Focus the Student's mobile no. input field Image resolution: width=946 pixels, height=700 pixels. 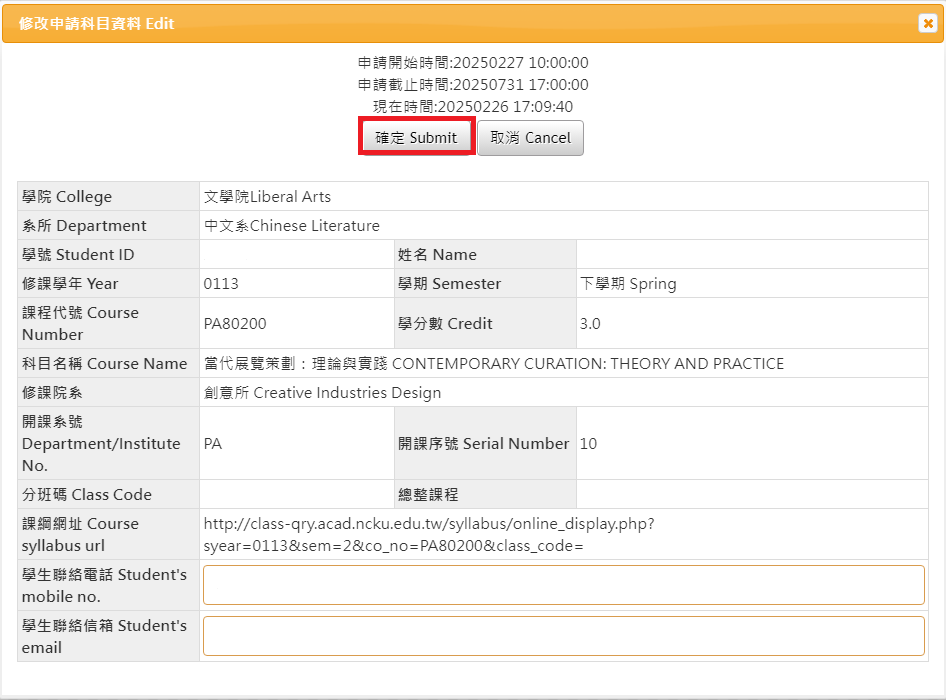point(563,585)
